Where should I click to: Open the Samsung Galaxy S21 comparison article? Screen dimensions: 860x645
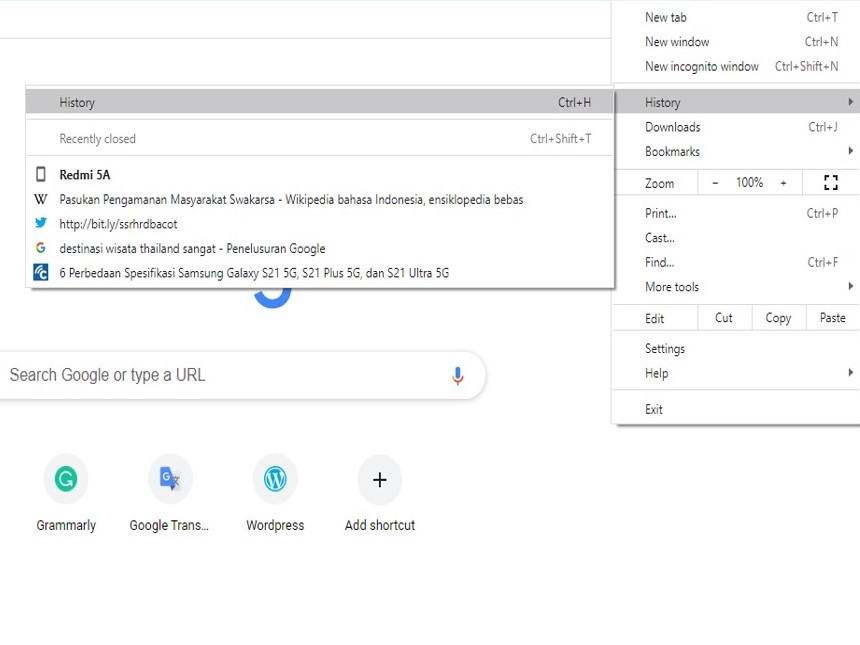254,272
